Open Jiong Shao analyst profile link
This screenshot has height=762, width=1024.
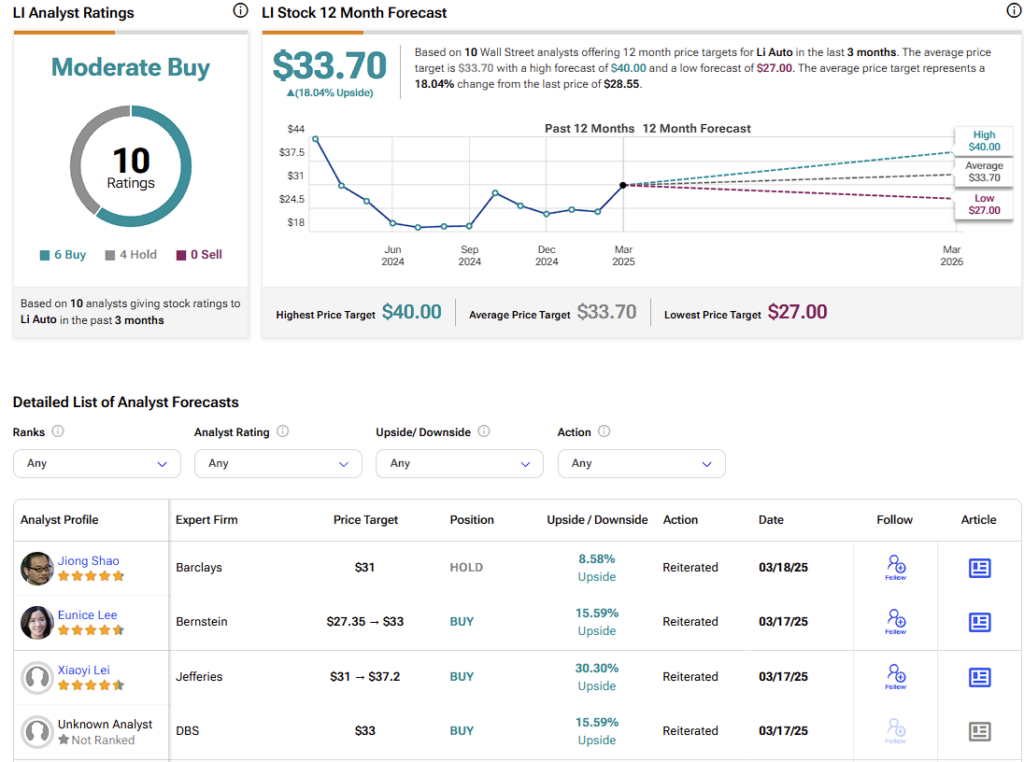[88, 560]
